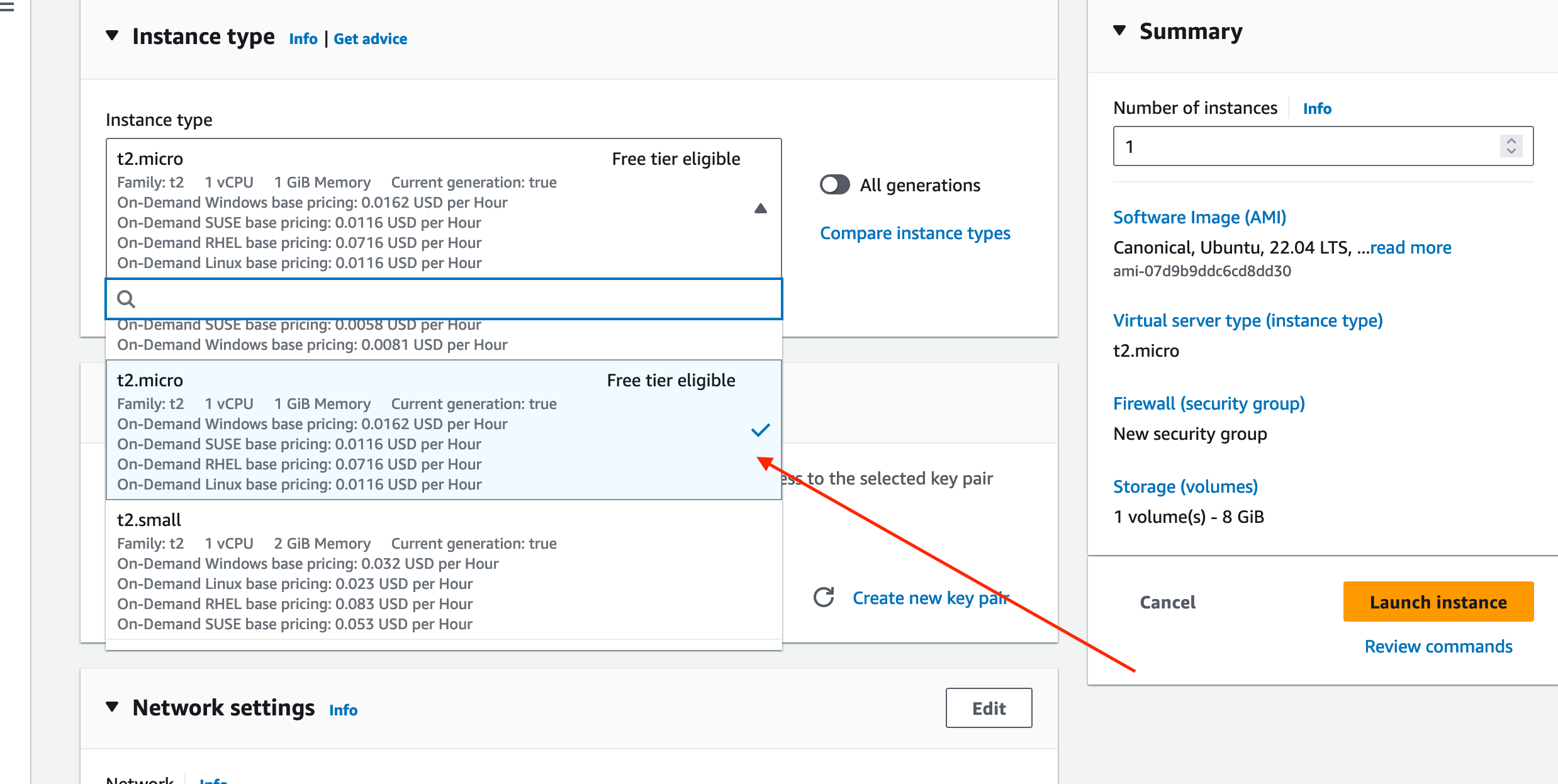1558x784 pixels.
Task: Click the number of instances stepper arrows
Action: 1511,146
